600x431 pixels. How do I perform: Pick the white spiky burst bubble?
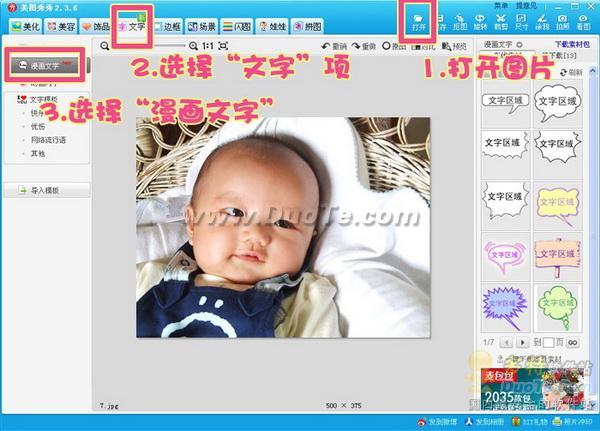point(558,154)
